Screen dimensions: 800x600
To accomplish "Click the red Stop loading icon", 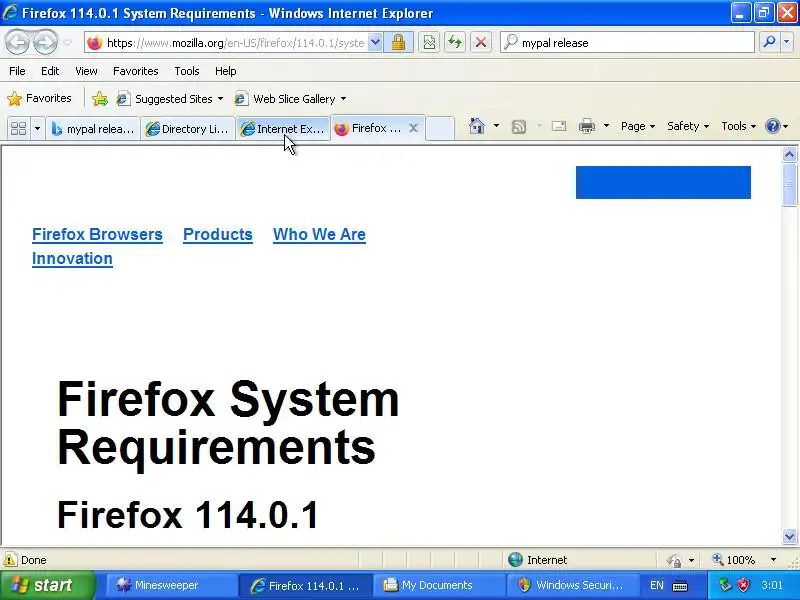I will 481,43.
